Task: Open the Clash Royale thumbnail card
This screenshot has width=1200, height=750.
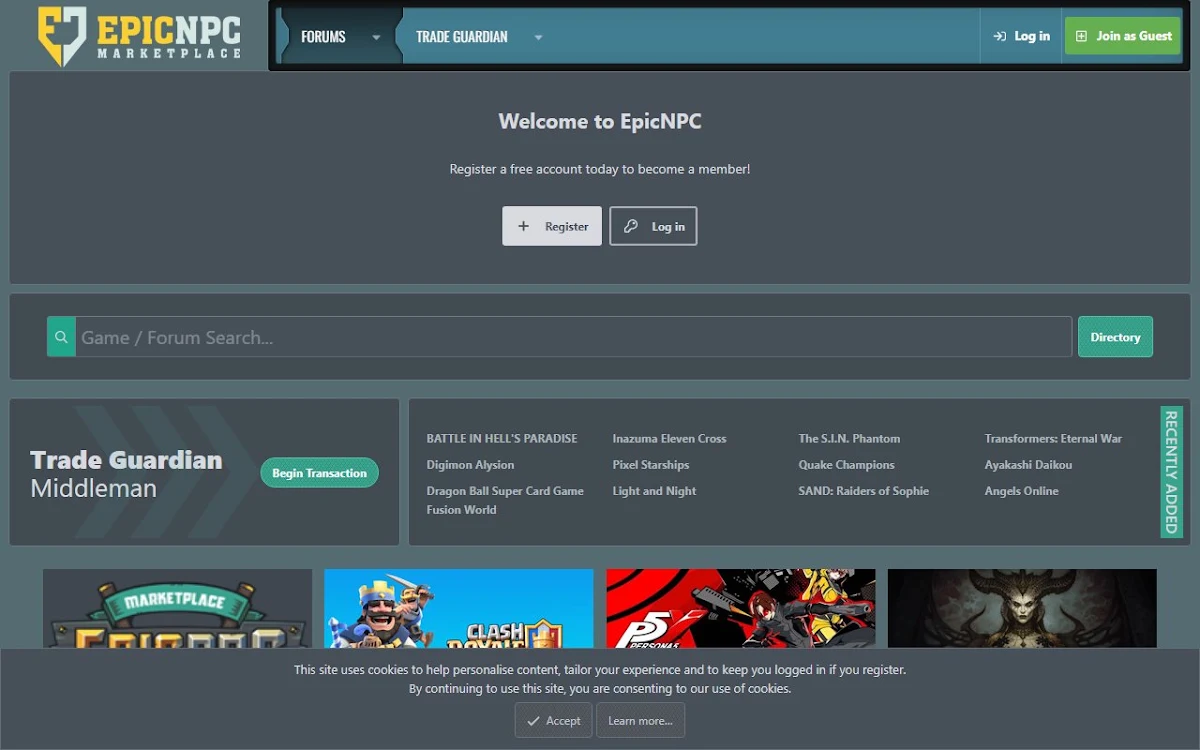Action: pos(459,609)
